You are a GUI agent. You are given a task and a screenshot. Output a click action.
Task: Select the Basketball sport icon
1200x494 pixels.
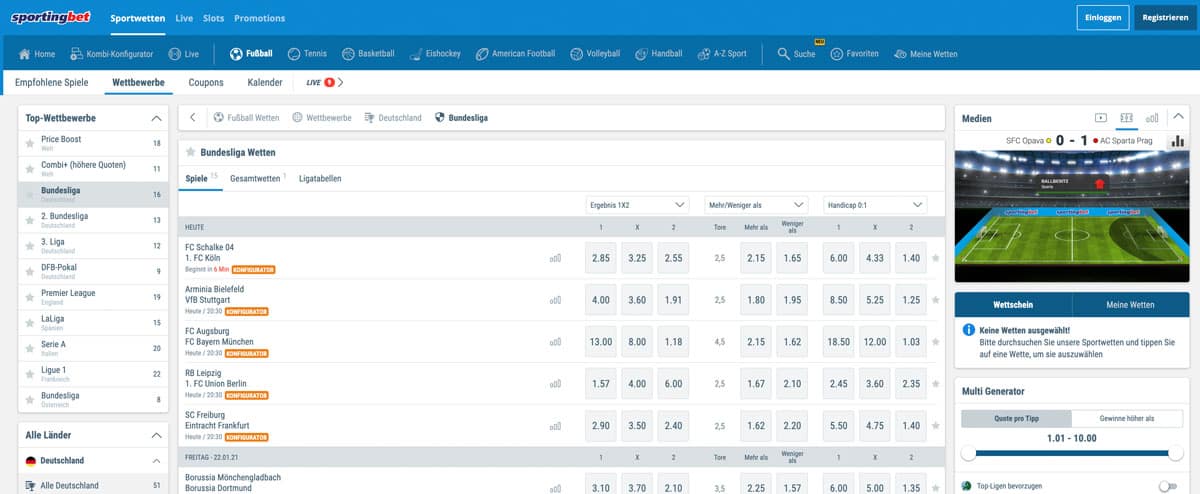(x=368, y=54)
